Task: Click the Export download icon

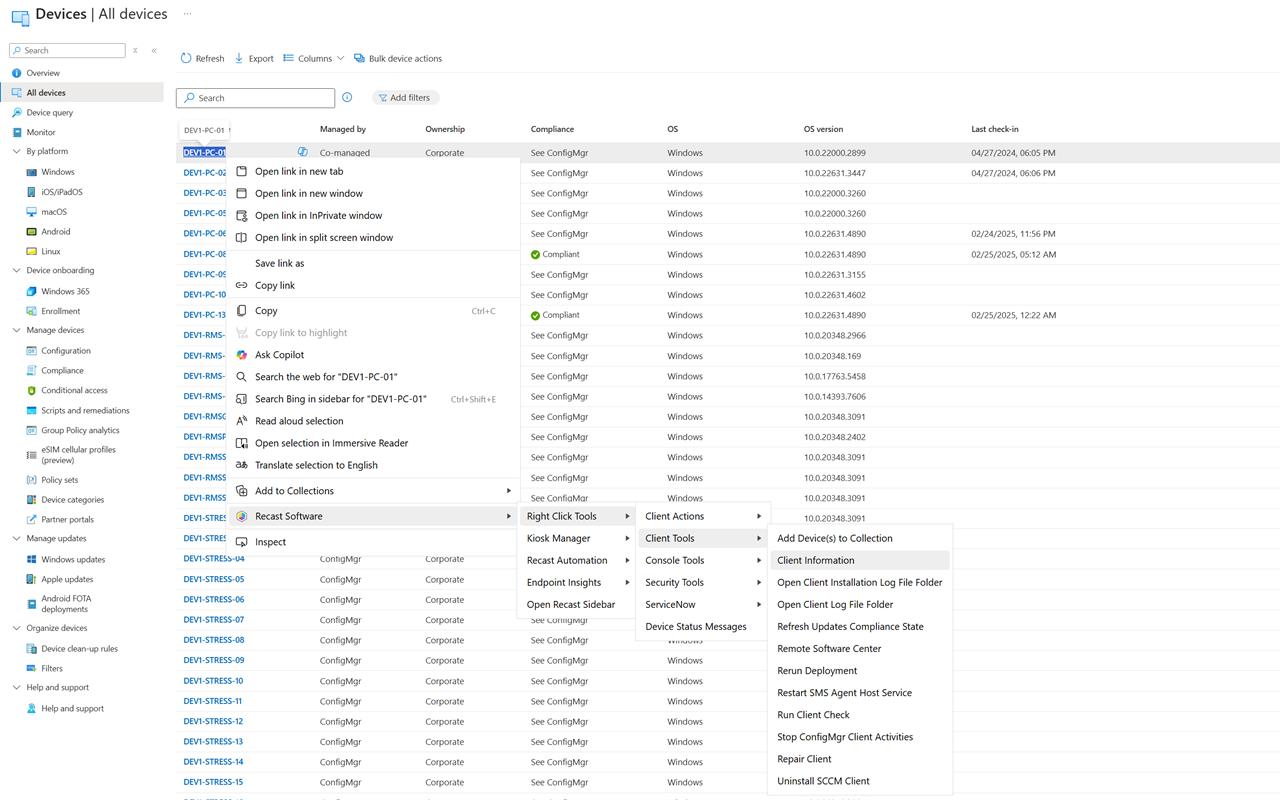Action: (239, 58)
